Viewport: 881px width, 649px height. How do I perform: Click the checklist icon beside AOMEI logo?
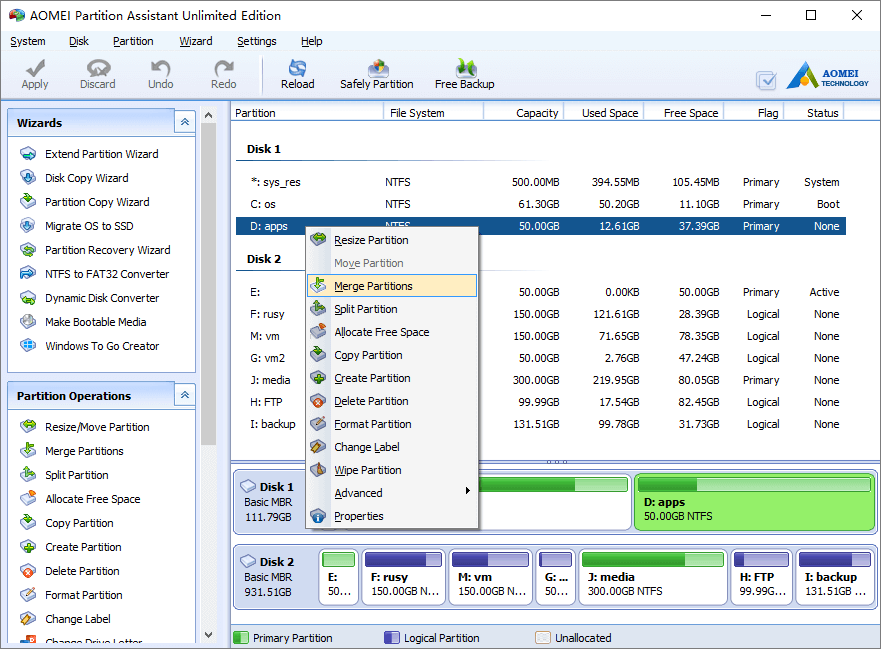[766, 80]
